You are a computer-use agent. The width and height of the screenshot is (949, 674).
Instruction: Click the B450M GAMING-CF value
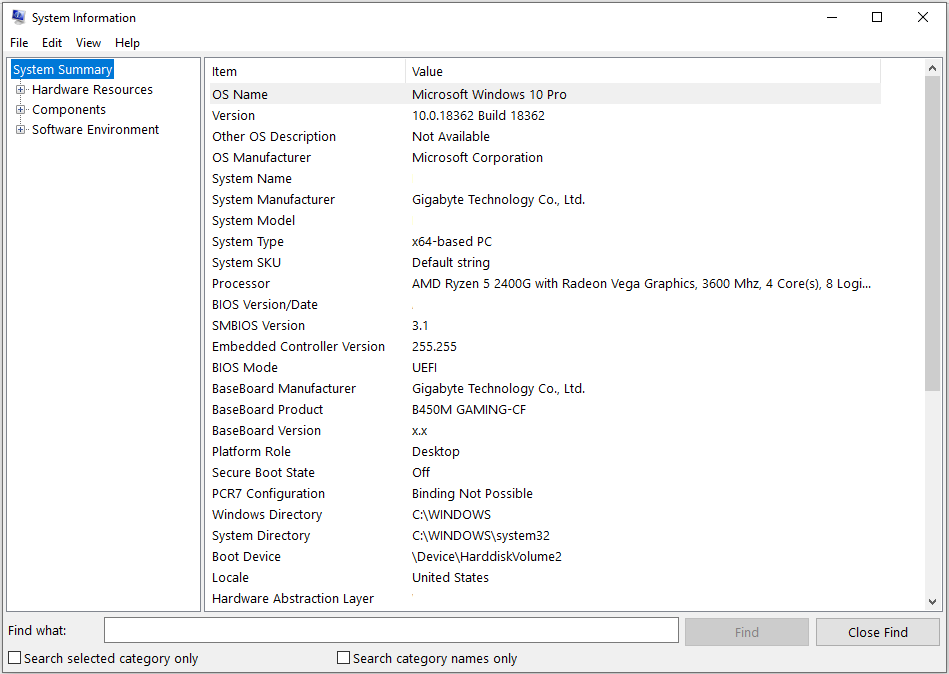[x=469, y=410]
